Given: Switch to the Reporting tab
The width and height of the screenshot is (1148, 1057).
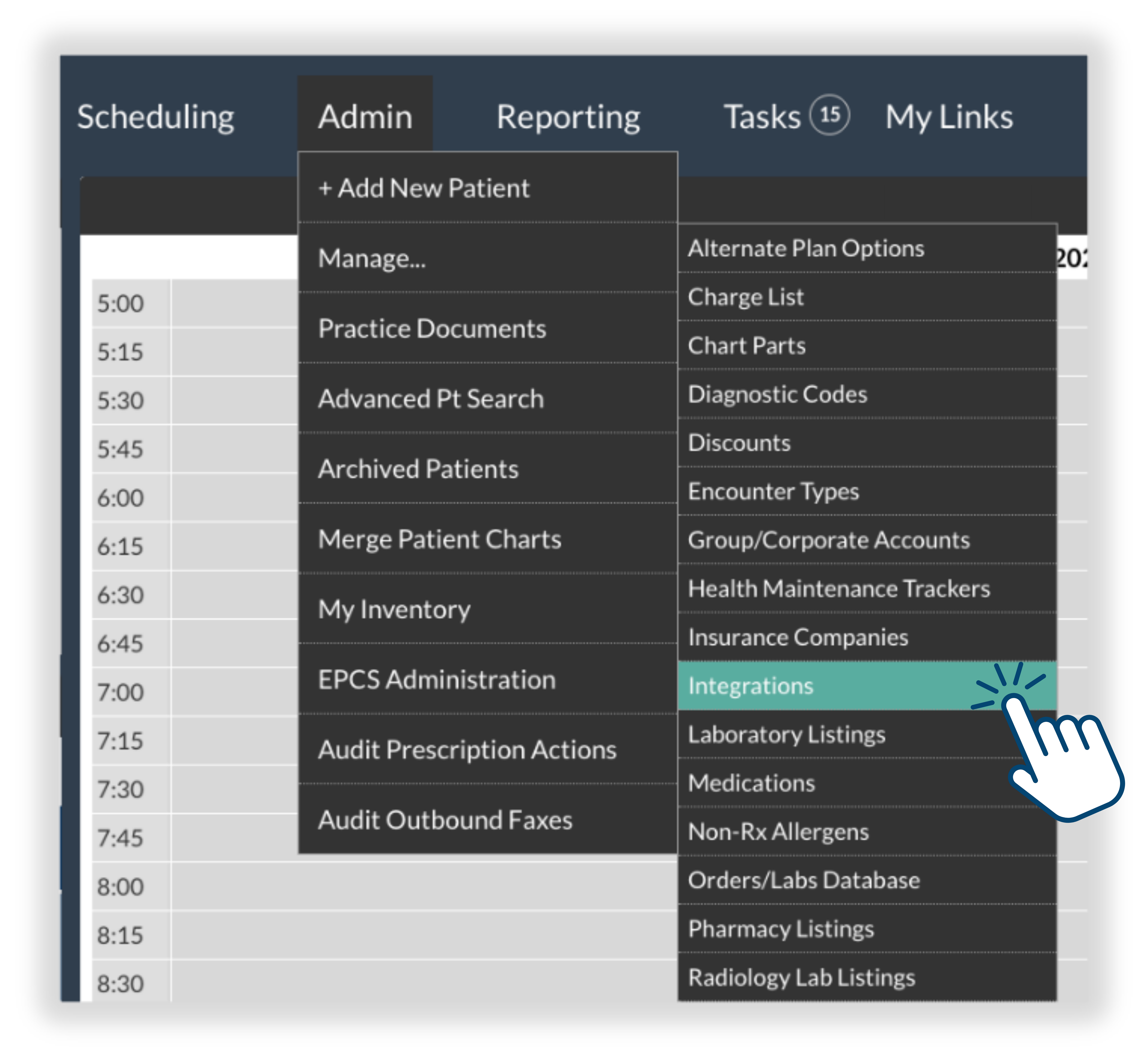Looking at the screenshot, I should 568,117.
